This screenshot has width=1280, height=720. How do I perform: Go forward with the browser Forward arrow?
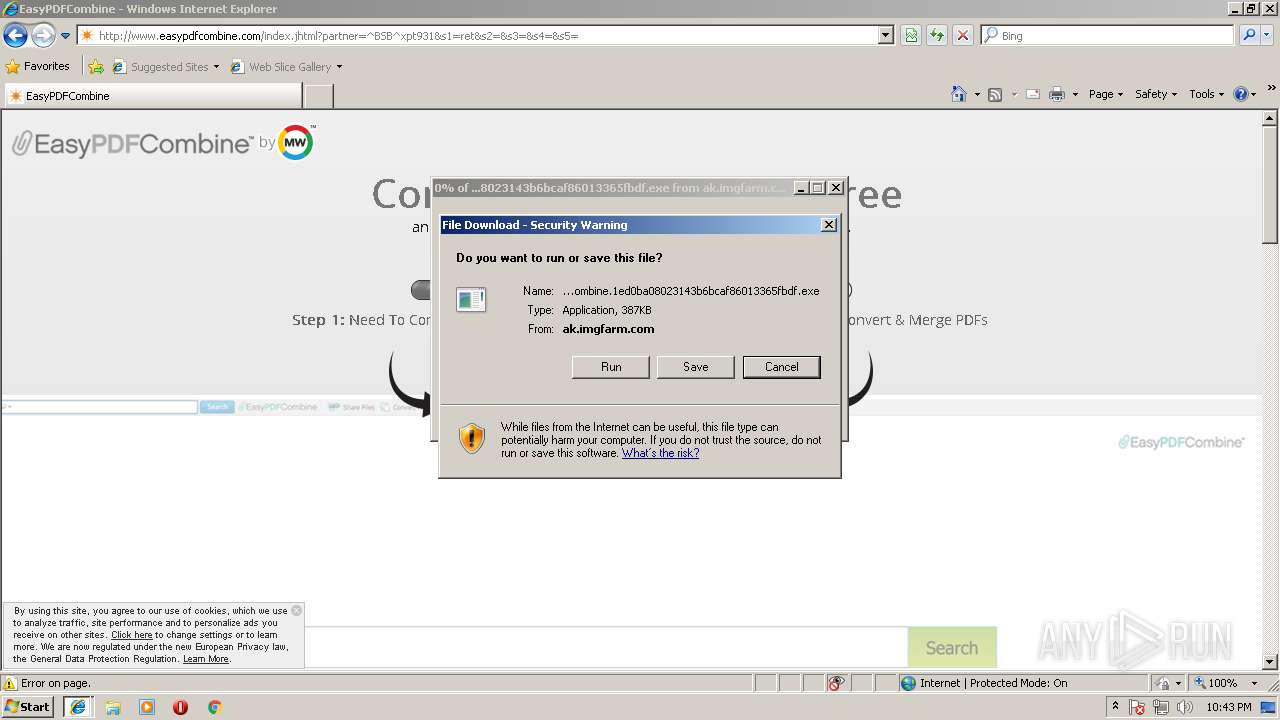click(43, 36)
